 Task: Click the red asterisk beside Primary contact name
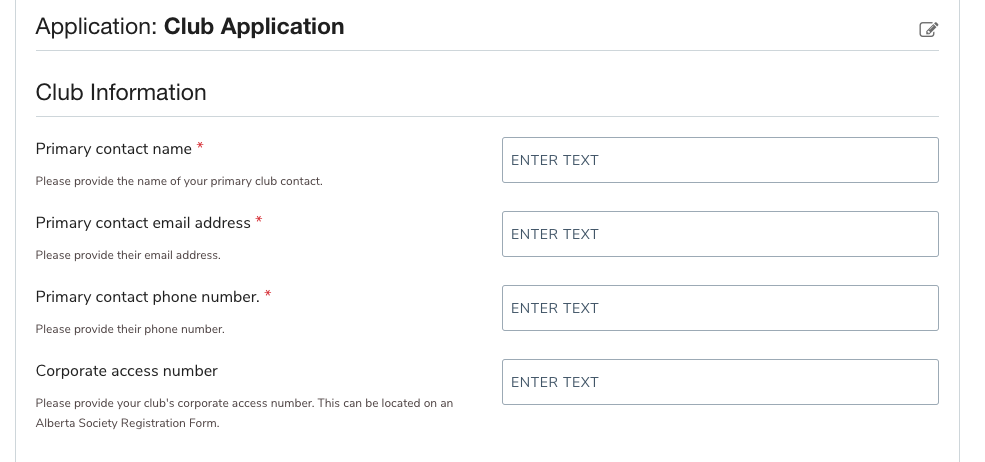[x=200, y=147]
